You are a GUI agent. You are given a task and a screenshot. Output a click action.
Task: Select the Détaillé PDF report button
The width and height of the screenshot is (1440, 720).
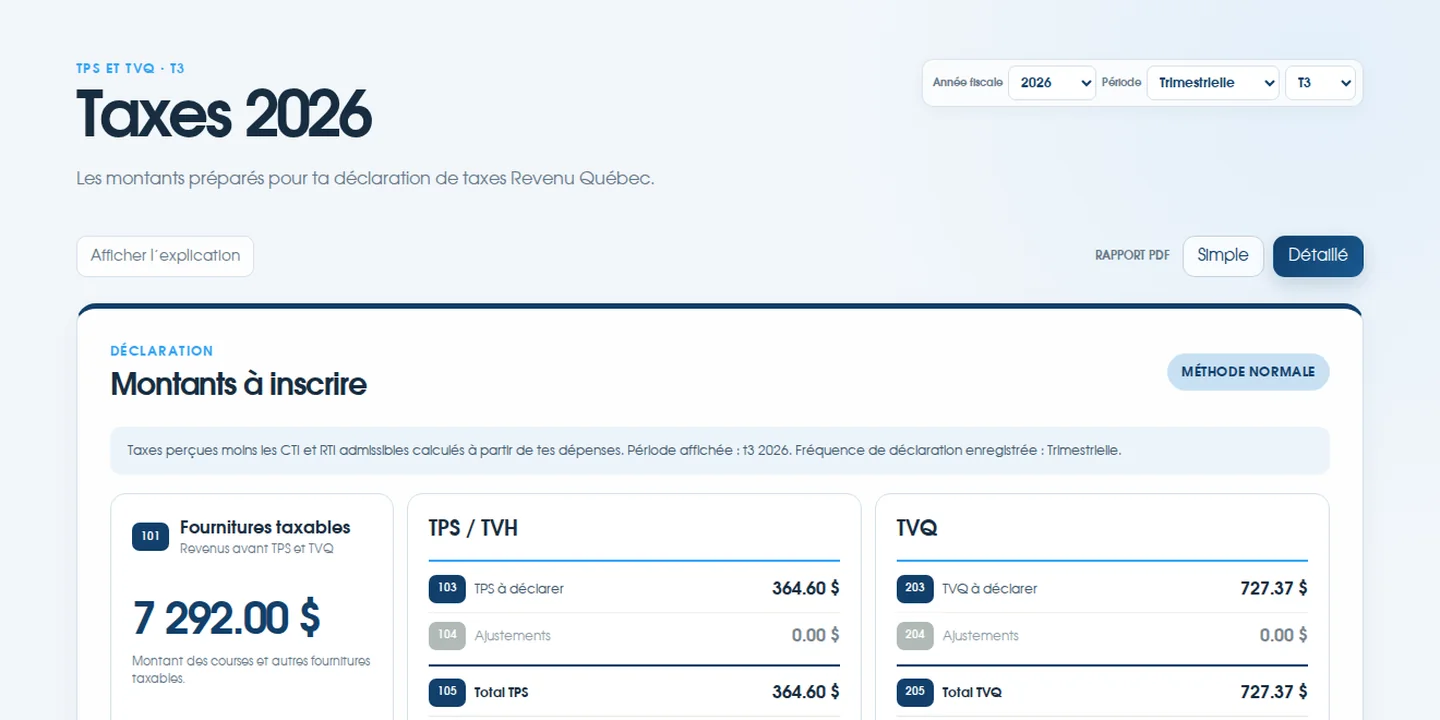[1318, 256]
